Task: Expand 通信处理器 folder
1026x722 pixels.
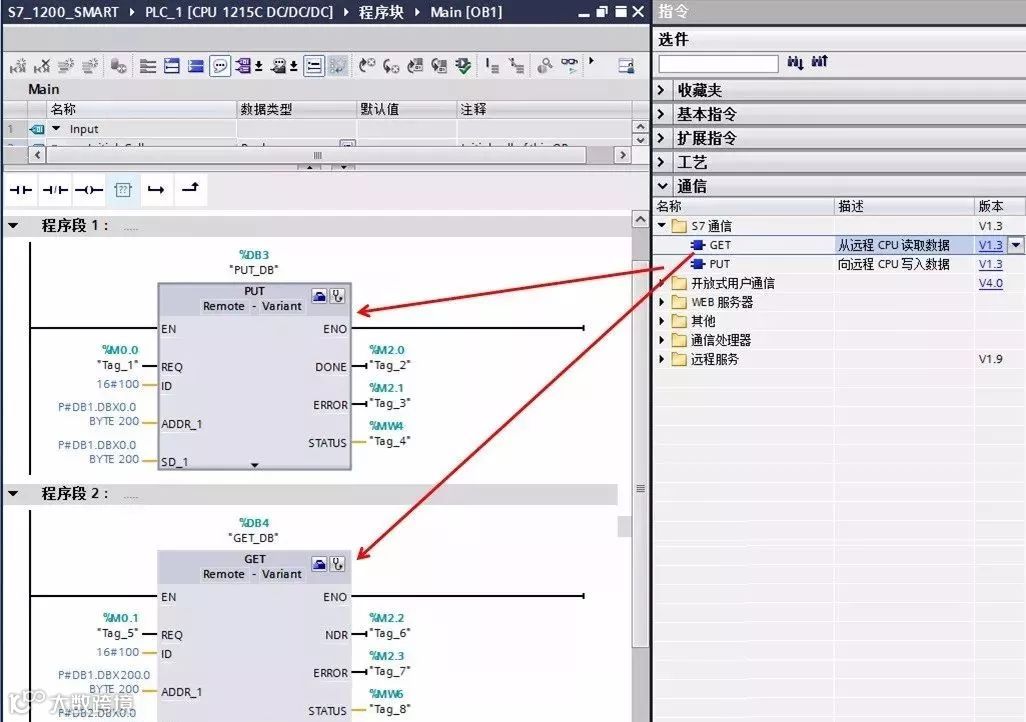Action: 662,340
